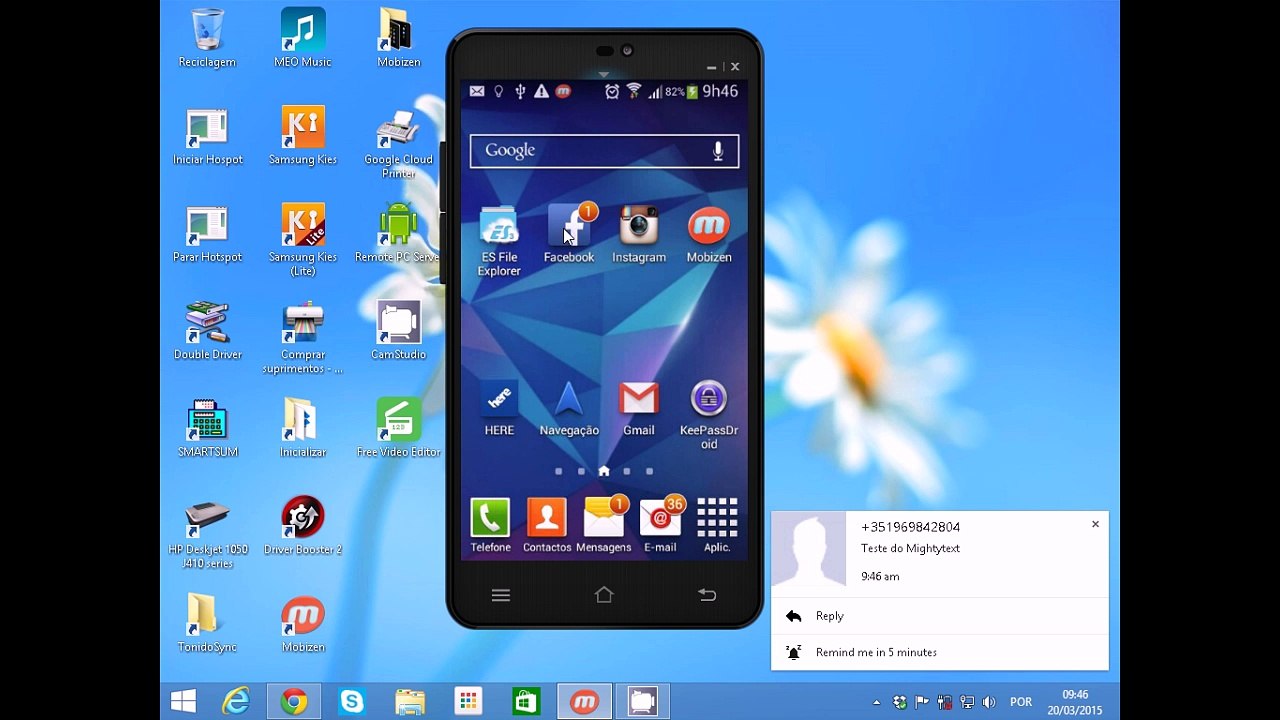
Task: Click the contact avatar in the notification
Action: click(x=809, y=549)
